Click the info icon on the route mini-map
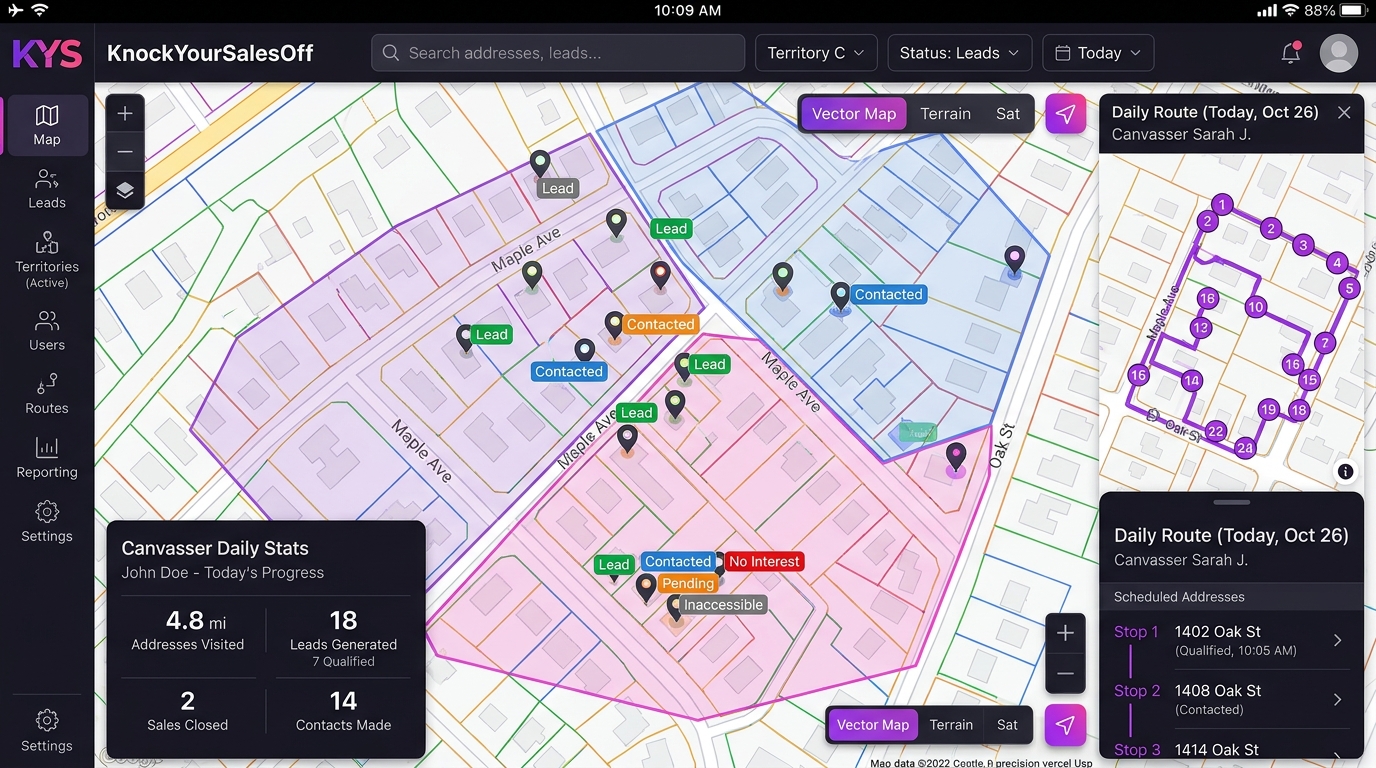This screenshot has width=1376, height=768. click(1346, 472)
